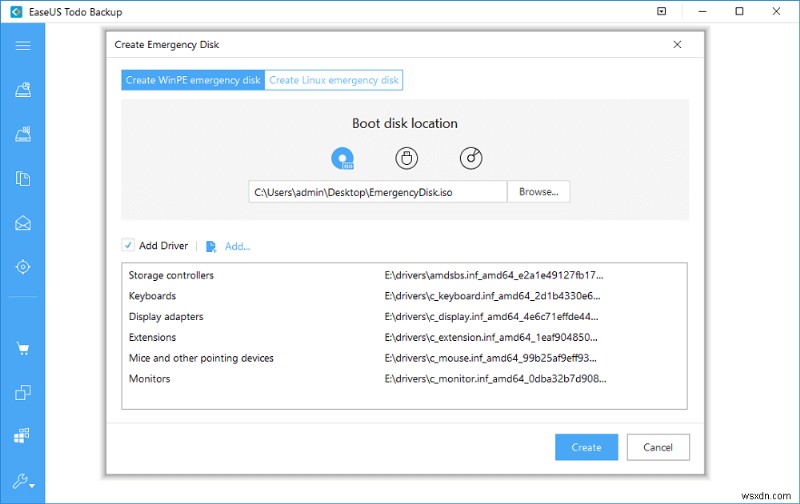This screenshot has width=800, height=504.
Task: Click the Add... link
Action: [237, 246]
